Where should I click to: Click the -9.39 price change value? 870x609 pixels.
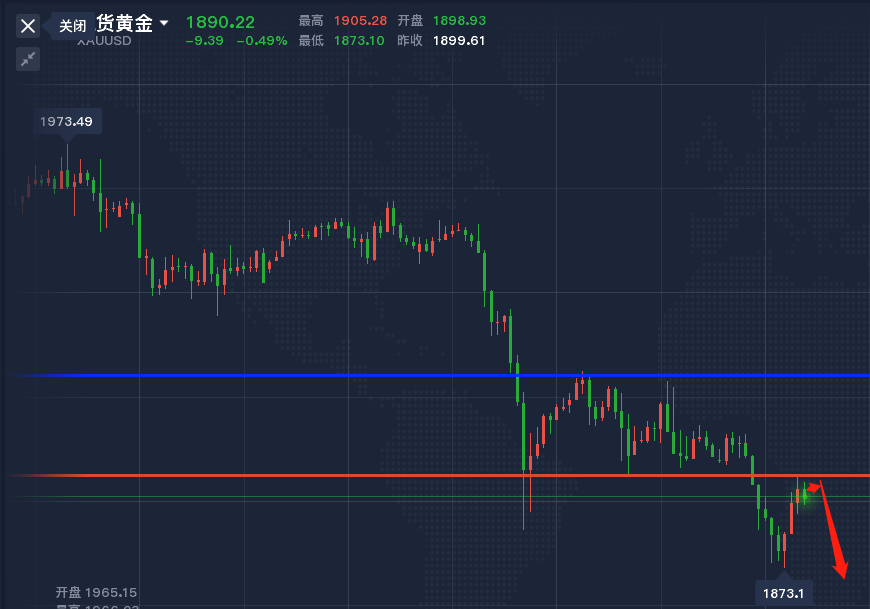[205, 41]
